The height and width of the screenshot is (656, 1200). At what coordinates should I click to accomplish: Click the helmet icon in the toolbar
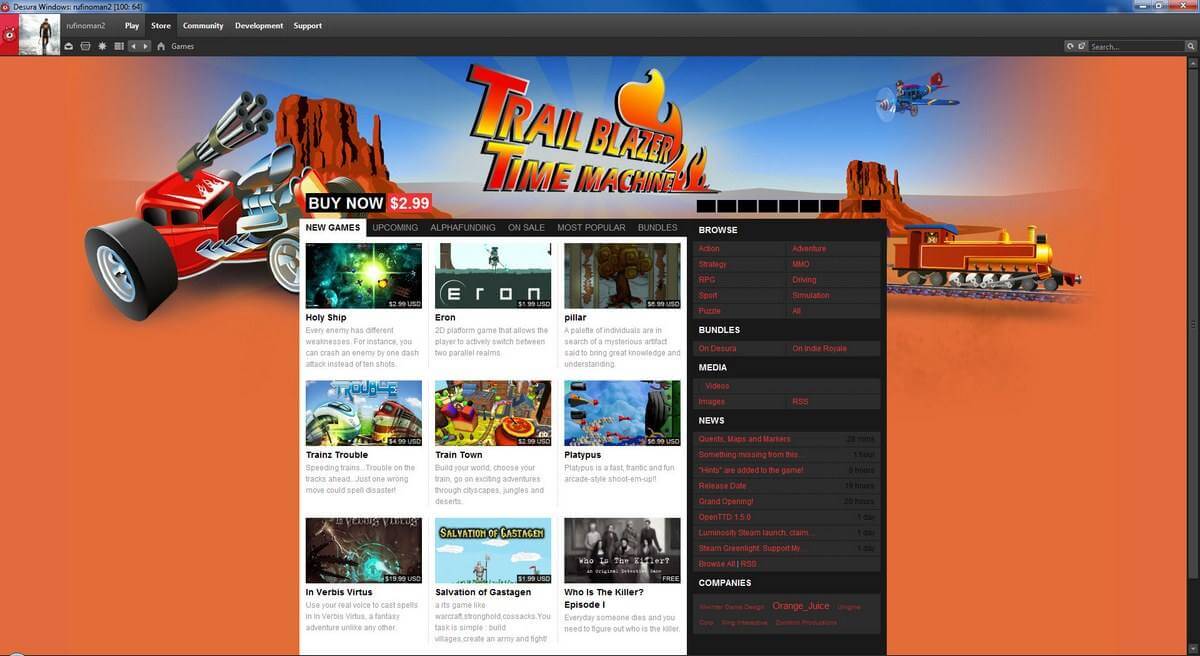click(69, 46)
